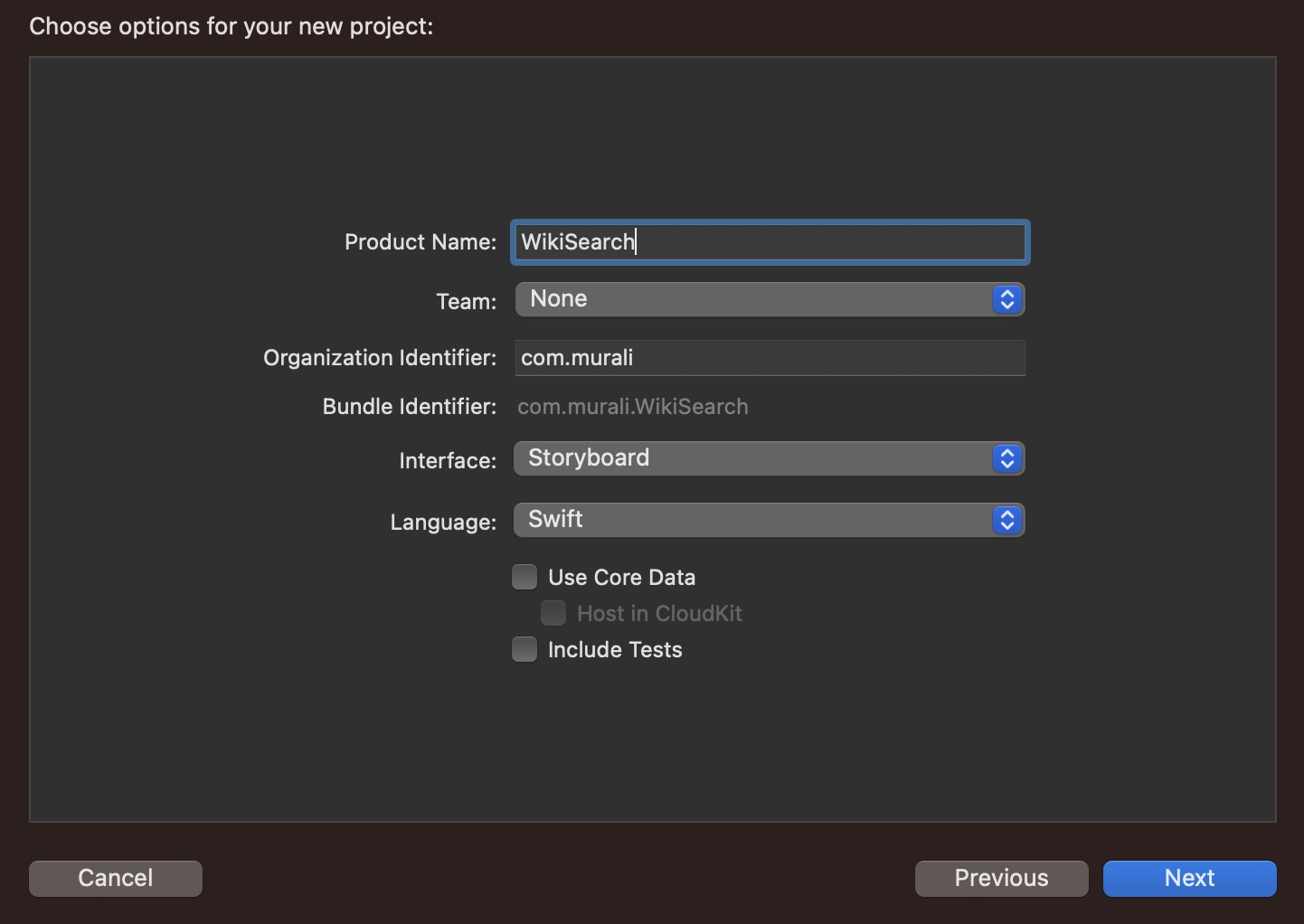Viewport: 1304px width, 924px height.
Task: Open the Interface dropdown showing Storyboard
Action: [x=769, y=458]
